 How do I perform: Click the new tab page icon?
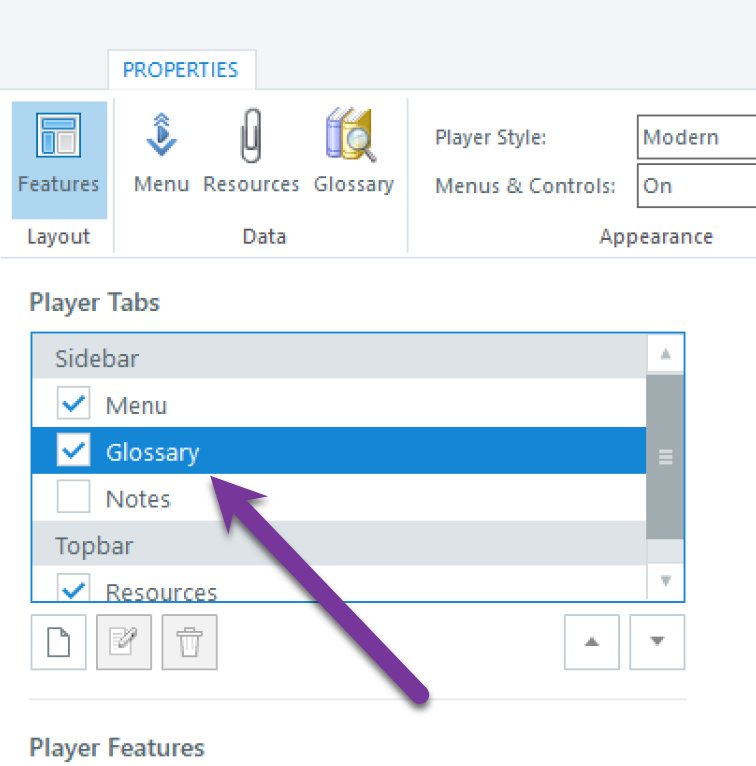pyautogui.click(x=59, y=642)
